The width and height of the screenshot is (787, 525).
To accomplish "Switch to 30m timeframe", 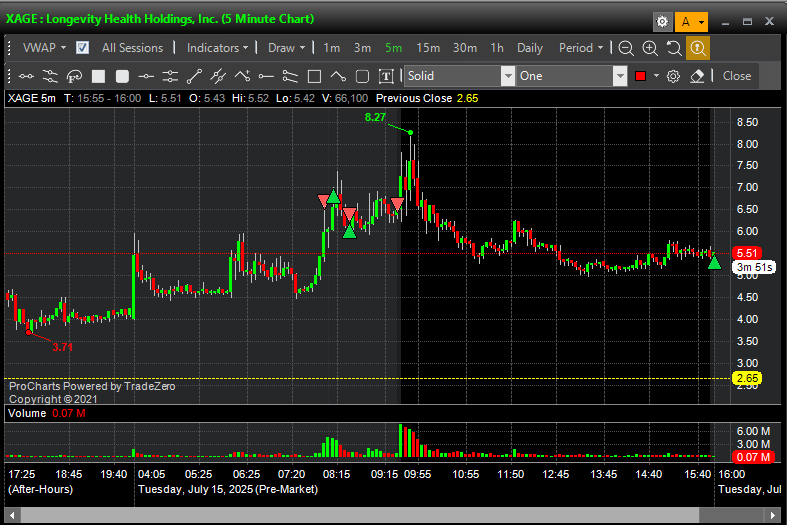I will [465, 48].
